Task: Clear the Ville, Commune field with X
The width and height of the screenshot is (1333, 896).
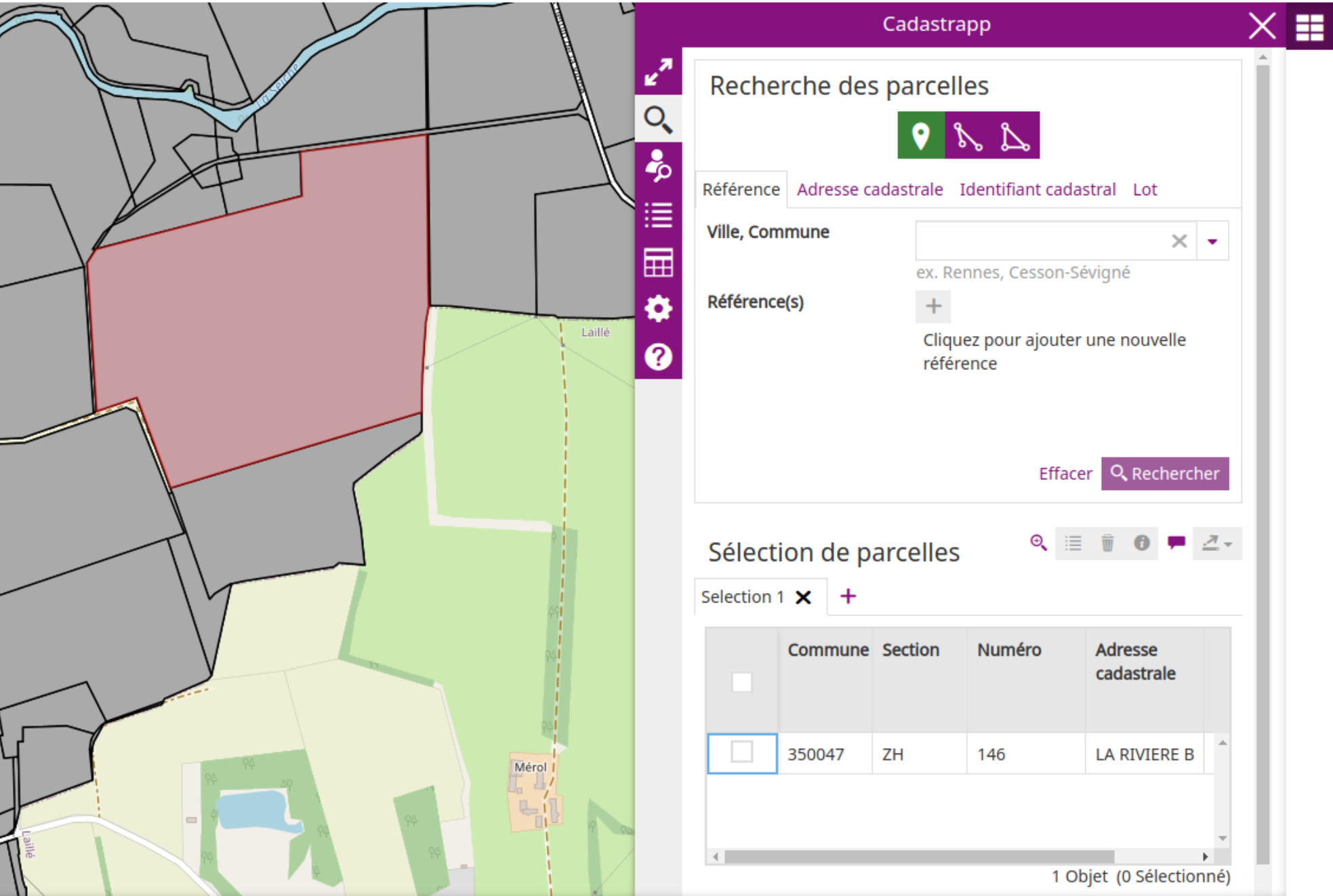Action: 1179,241
